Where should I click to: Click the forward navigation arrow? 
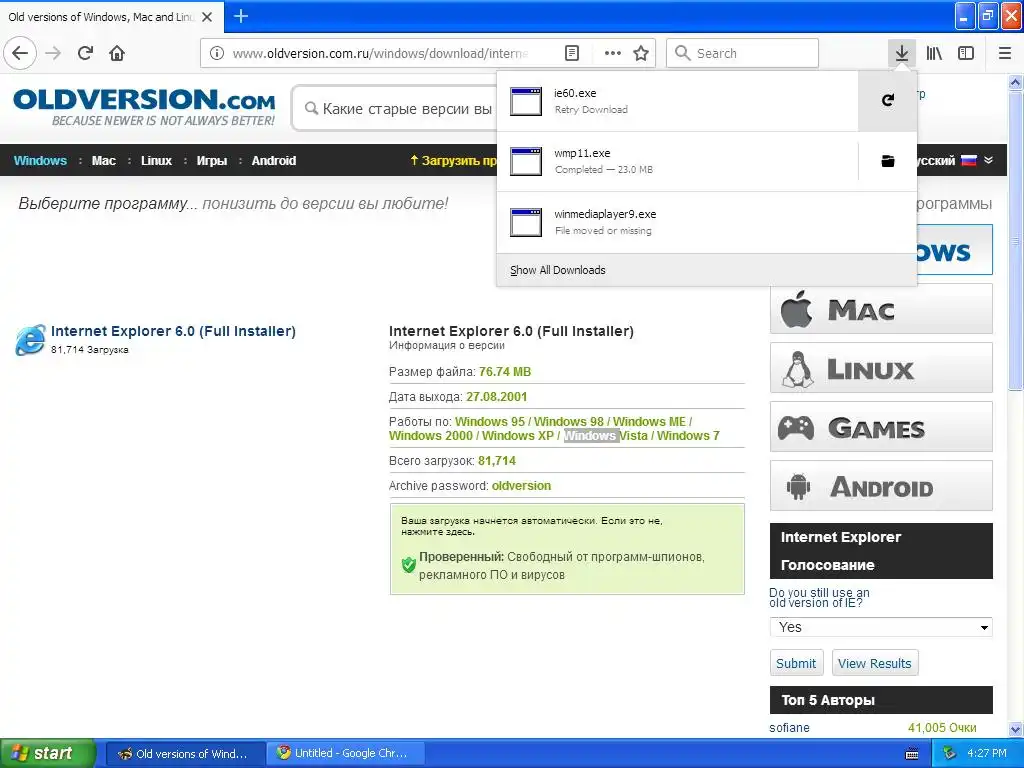pyautogui.click(x=53, y=53)
